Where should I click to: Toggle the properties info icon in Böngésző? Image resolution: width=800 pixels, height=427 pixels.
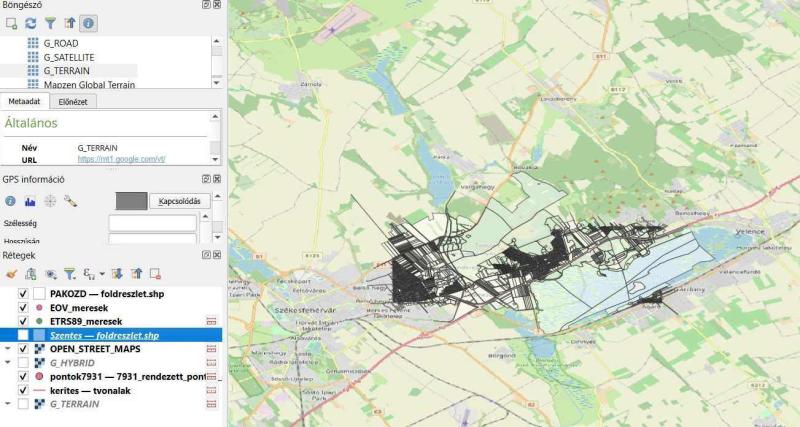[88, 21]
